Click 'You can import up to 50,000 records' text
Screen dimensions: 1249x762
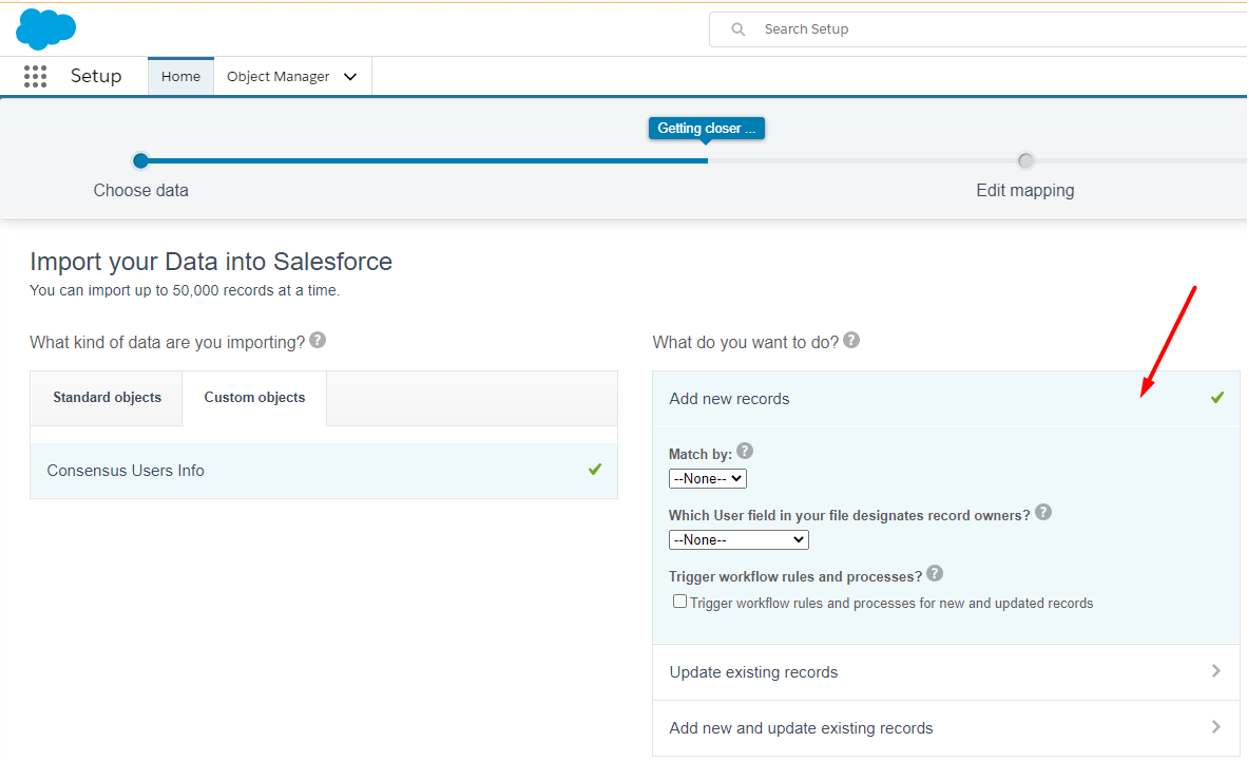[x=185, y=291]
